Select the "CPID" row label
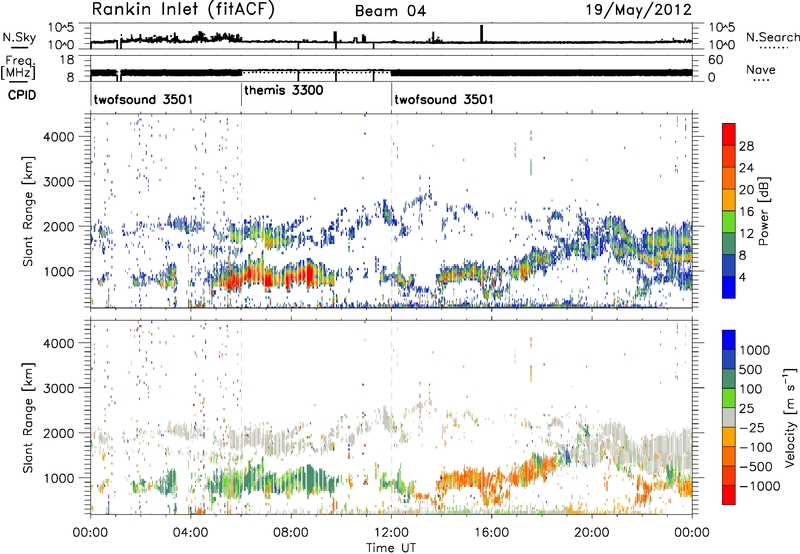This screenshot has width=800, height=554. pos(22,95)
